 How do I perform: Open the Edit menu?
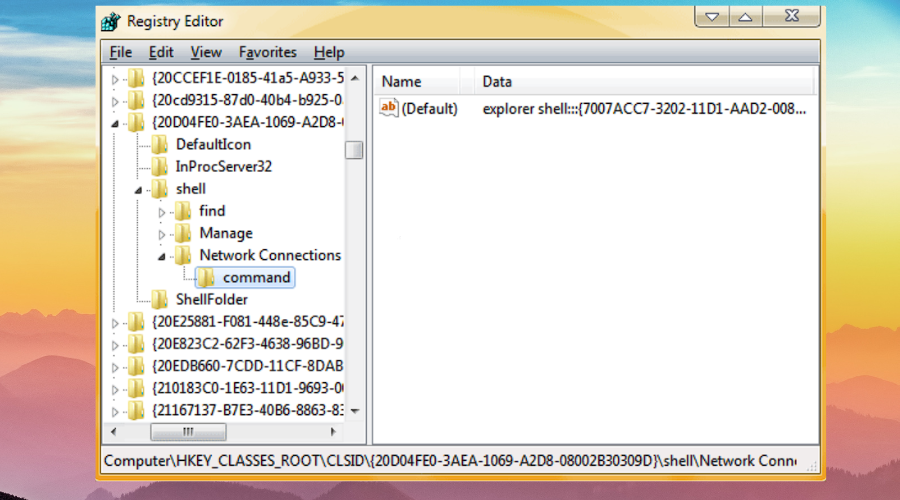pos(161,52)
